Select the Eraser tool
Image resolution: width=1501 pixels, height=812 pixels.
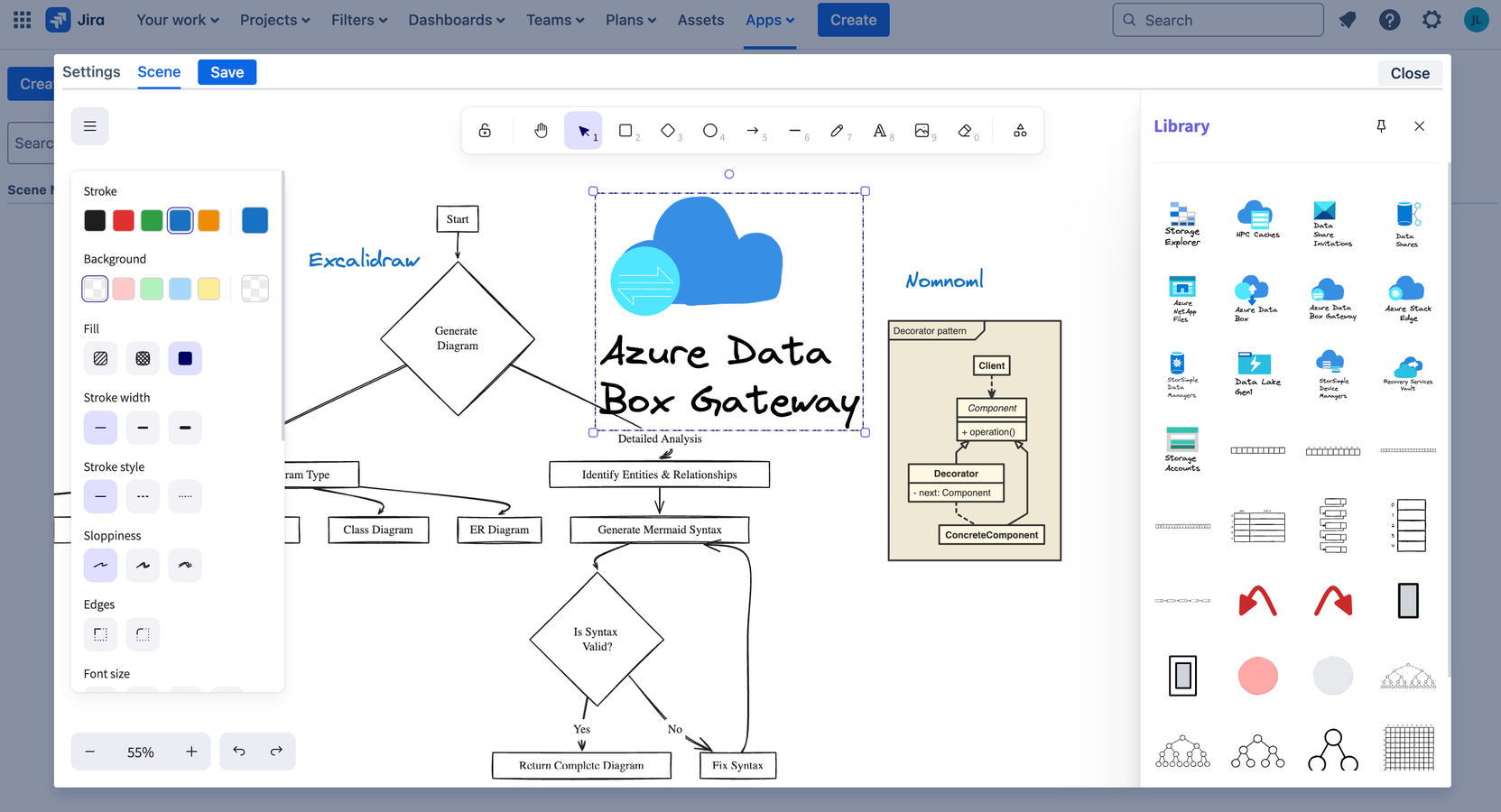tap(965, 131)
